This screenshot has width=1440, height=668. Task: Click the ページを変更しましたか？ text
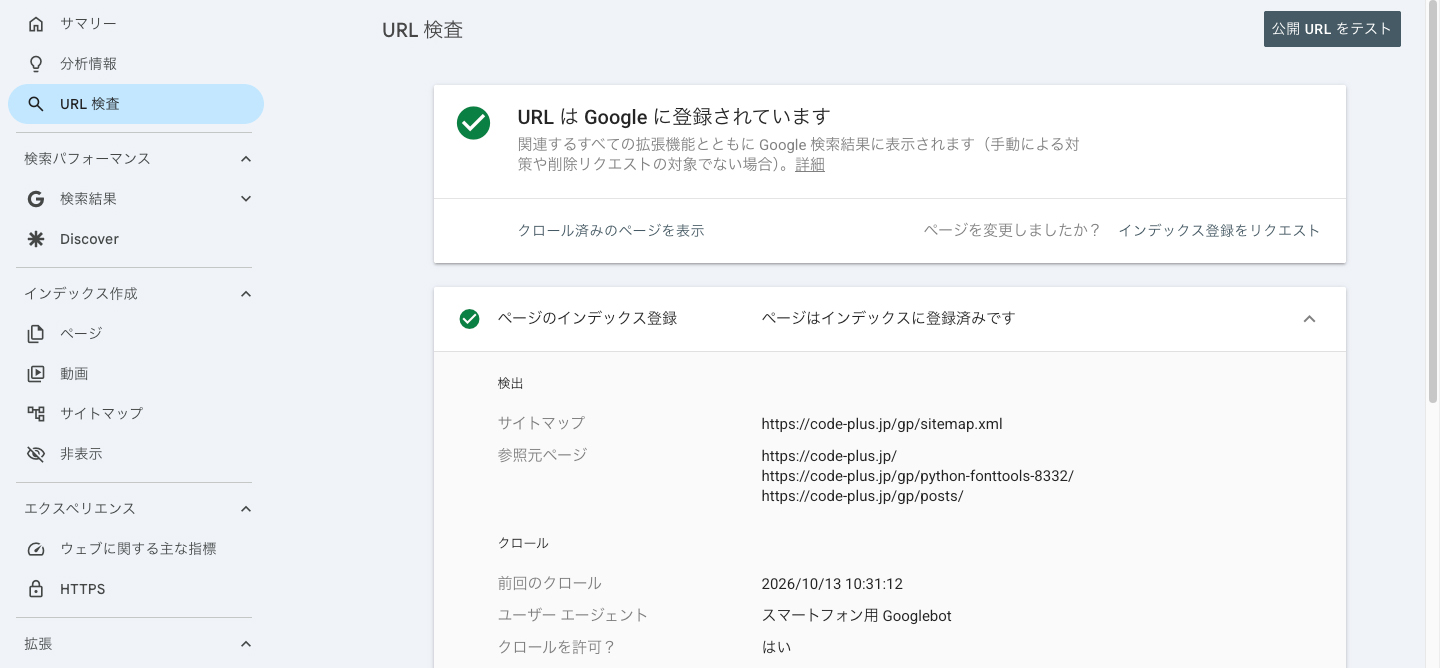coord(1012,231)
